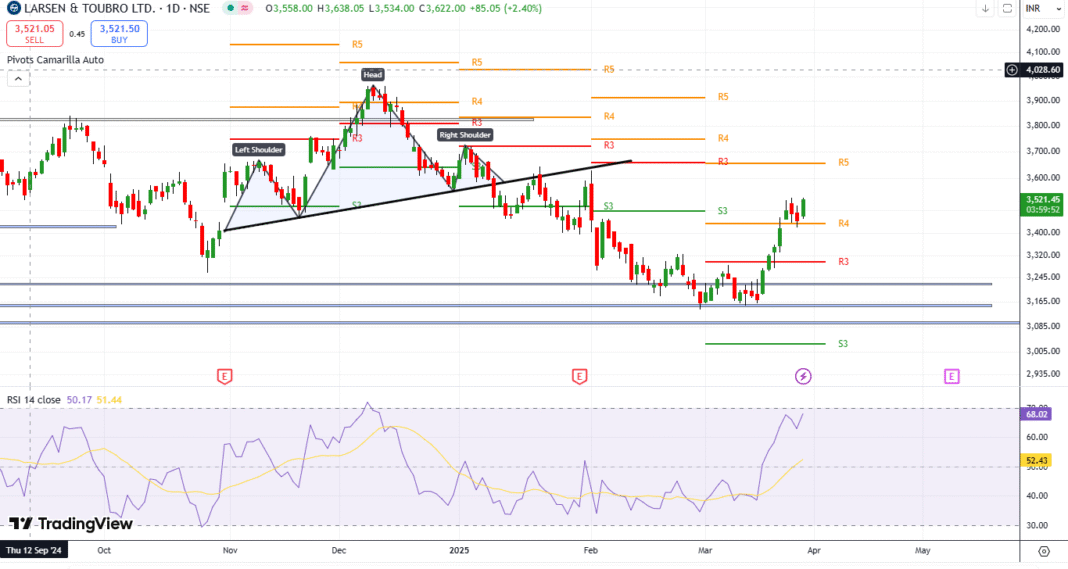This screenshot has width=1068, height=569.
Task: Click the Left Shoulder pattern label
Action: click(258, 150)
